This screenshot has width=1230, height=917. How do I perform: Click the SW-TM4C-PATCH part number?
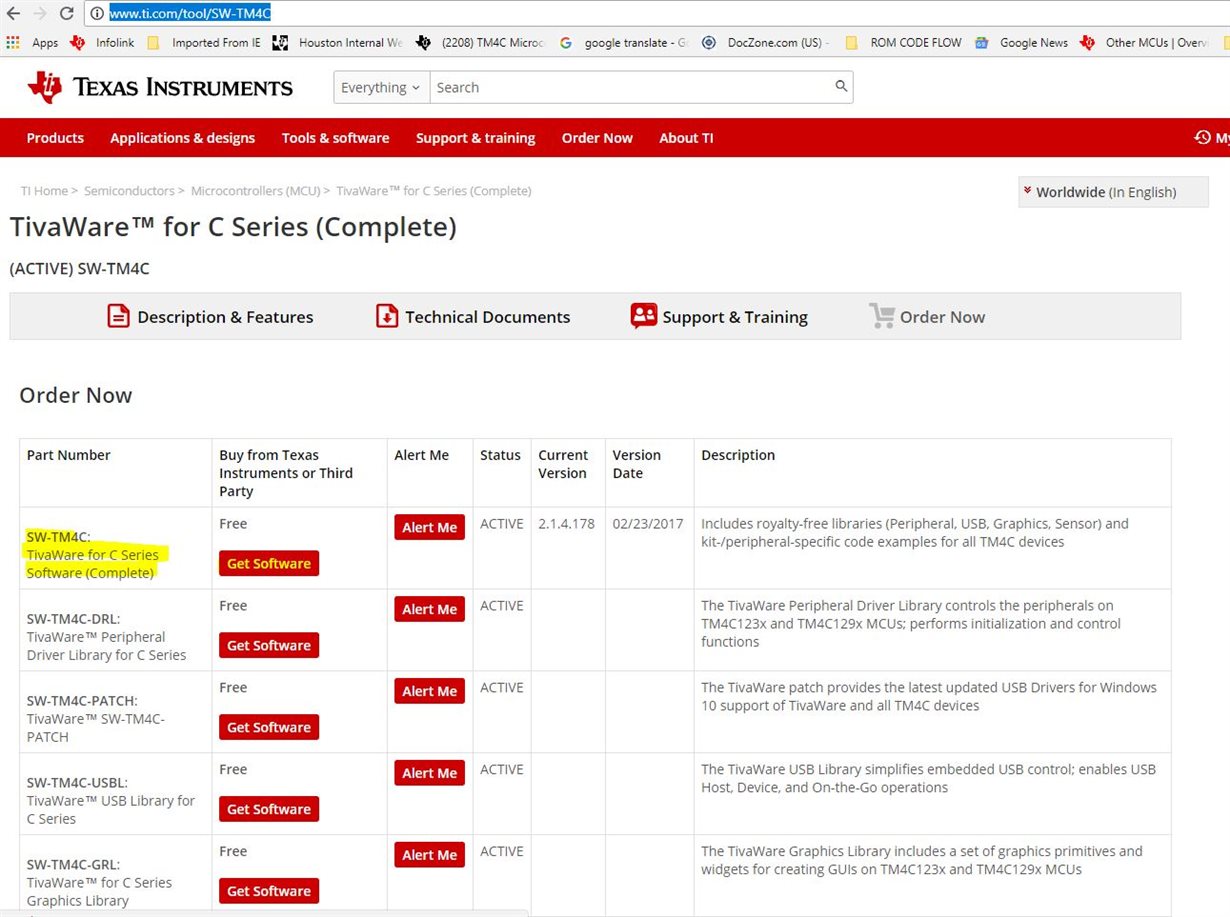[x=82, y=701]
